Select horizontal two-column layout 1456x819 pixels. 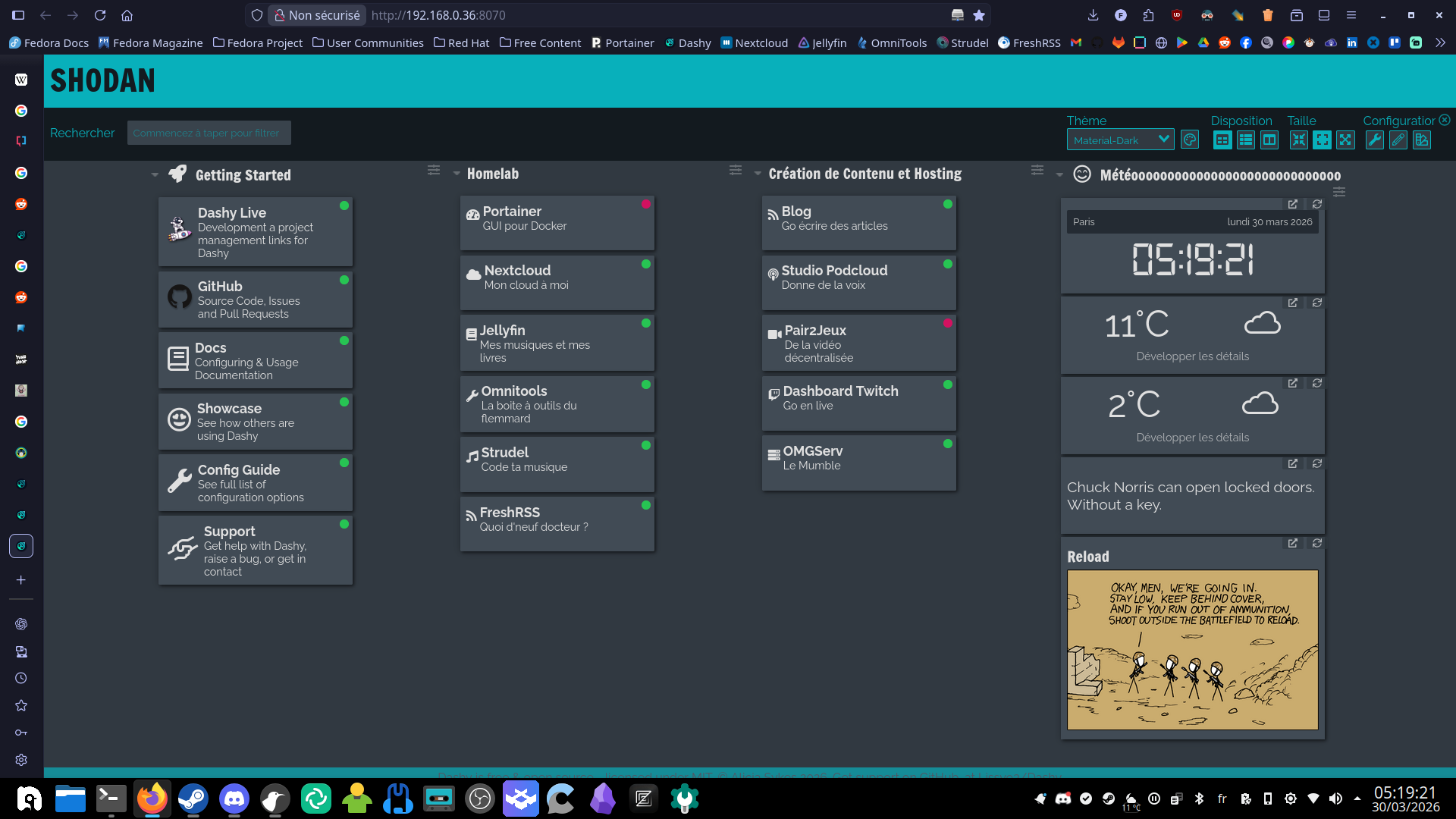point(1269,140)
